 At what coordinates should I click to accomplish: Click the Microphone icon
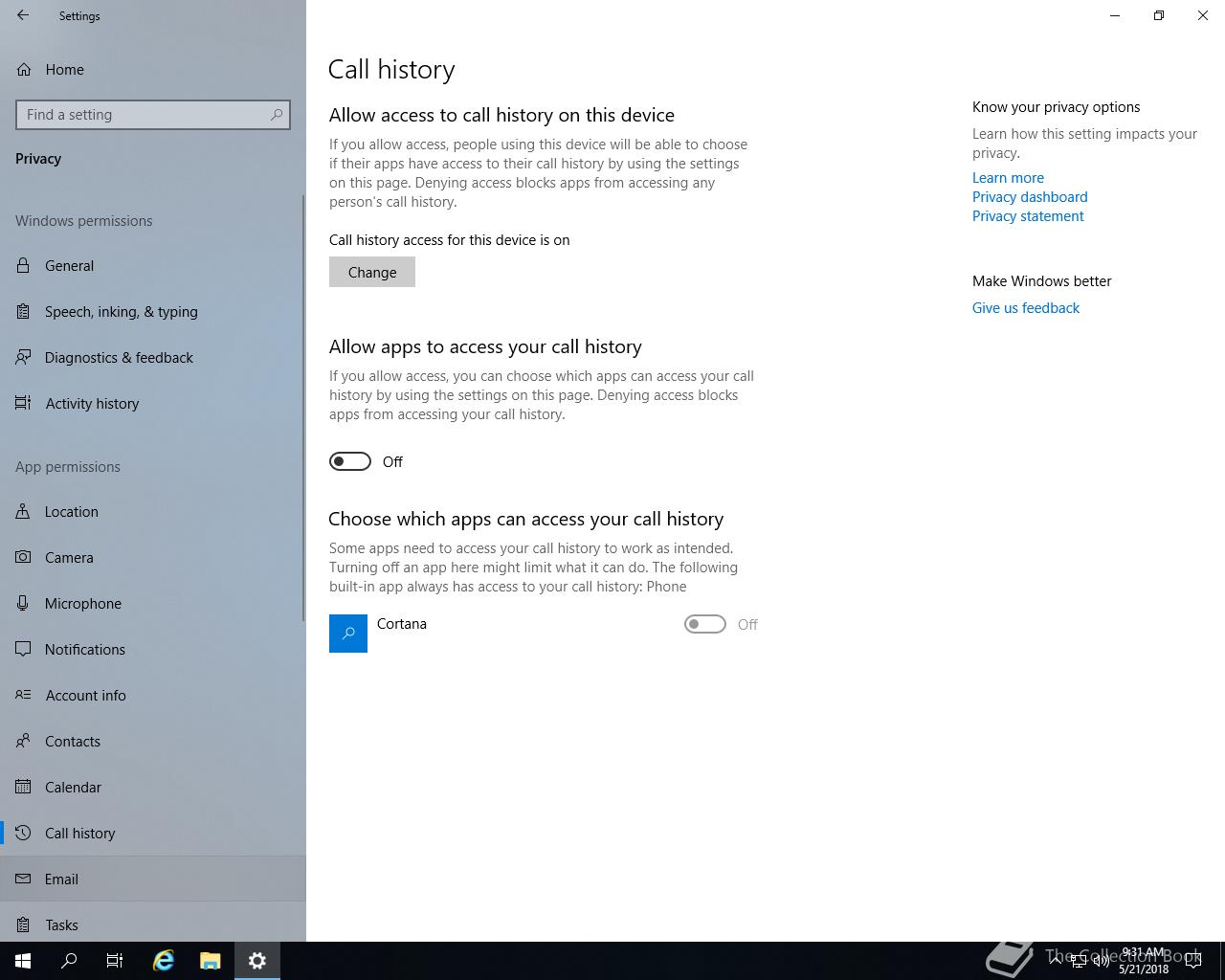point(23,603)
